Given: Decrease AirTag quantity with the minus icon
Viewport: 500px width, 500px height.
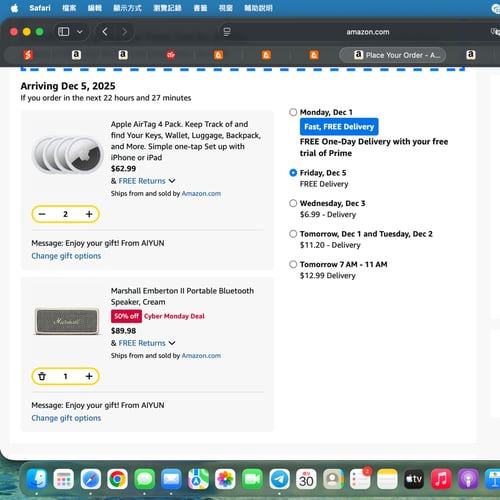Looking at the screenshot, I should 42,214.
